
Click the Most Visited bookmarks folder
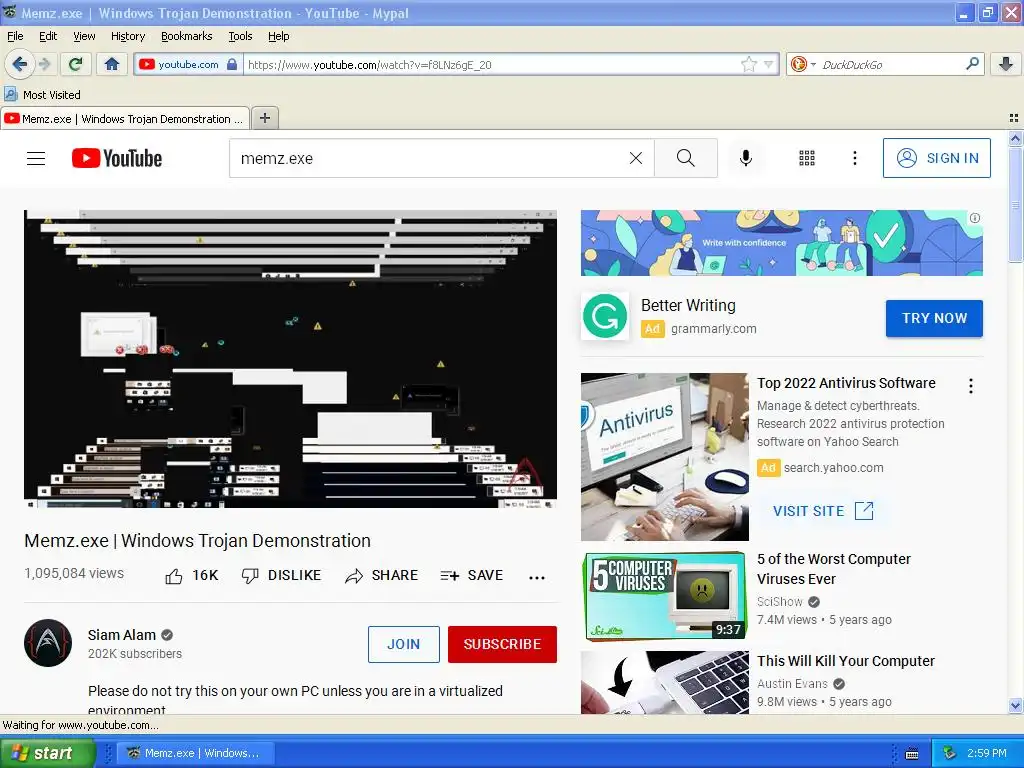(43, 95)
